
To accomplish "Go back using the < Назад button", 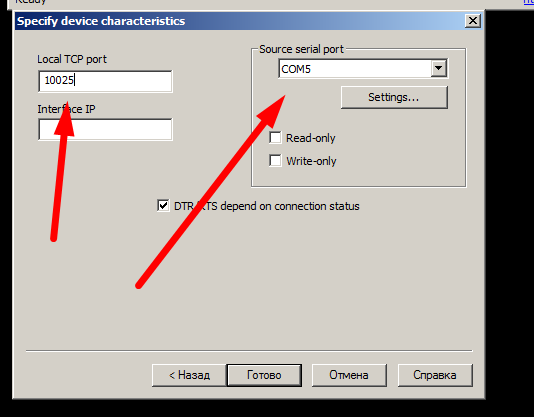I will click(x=189, y=375).
